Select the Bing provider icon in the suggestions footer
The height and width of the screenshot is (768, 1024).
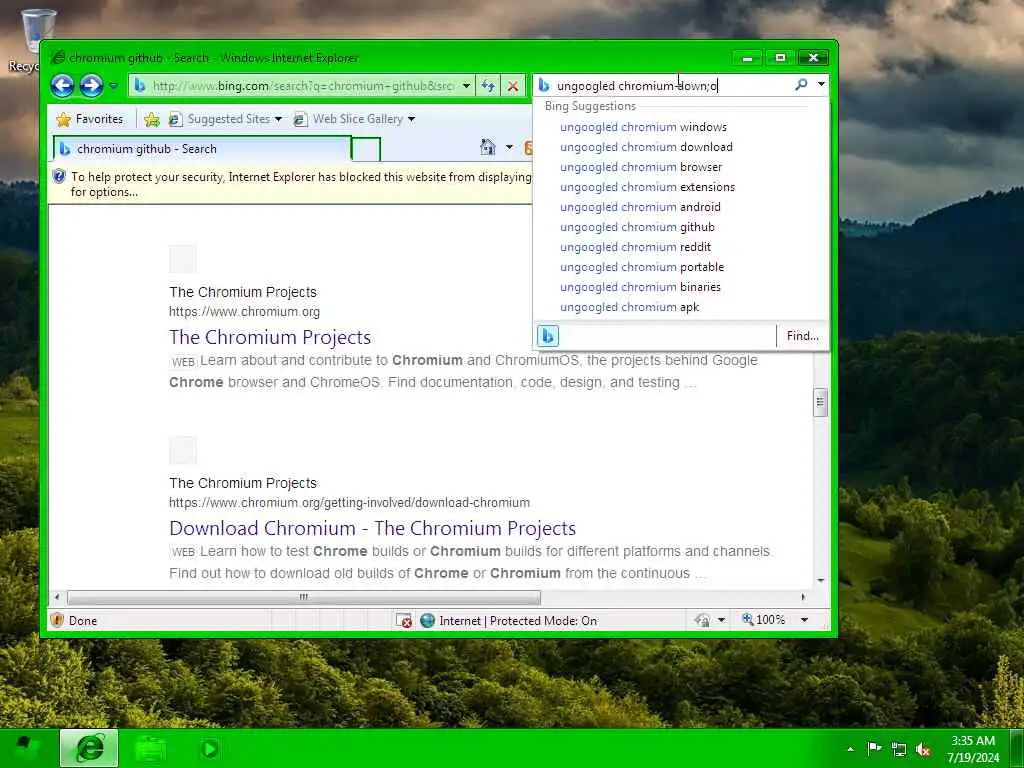[548, 336]
